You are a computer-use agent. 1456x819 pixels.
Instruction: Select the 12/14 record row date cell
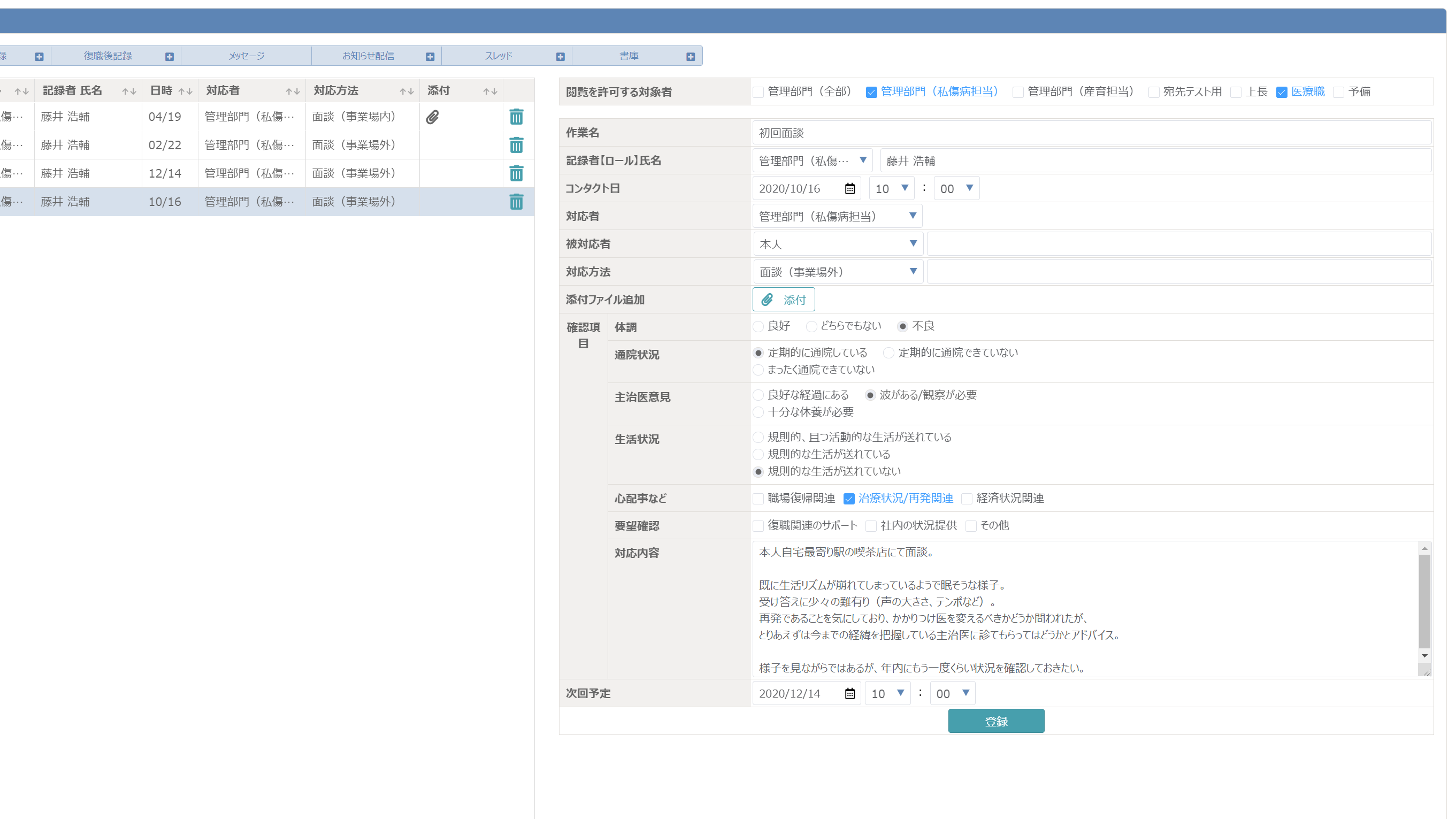coord(170,173)
